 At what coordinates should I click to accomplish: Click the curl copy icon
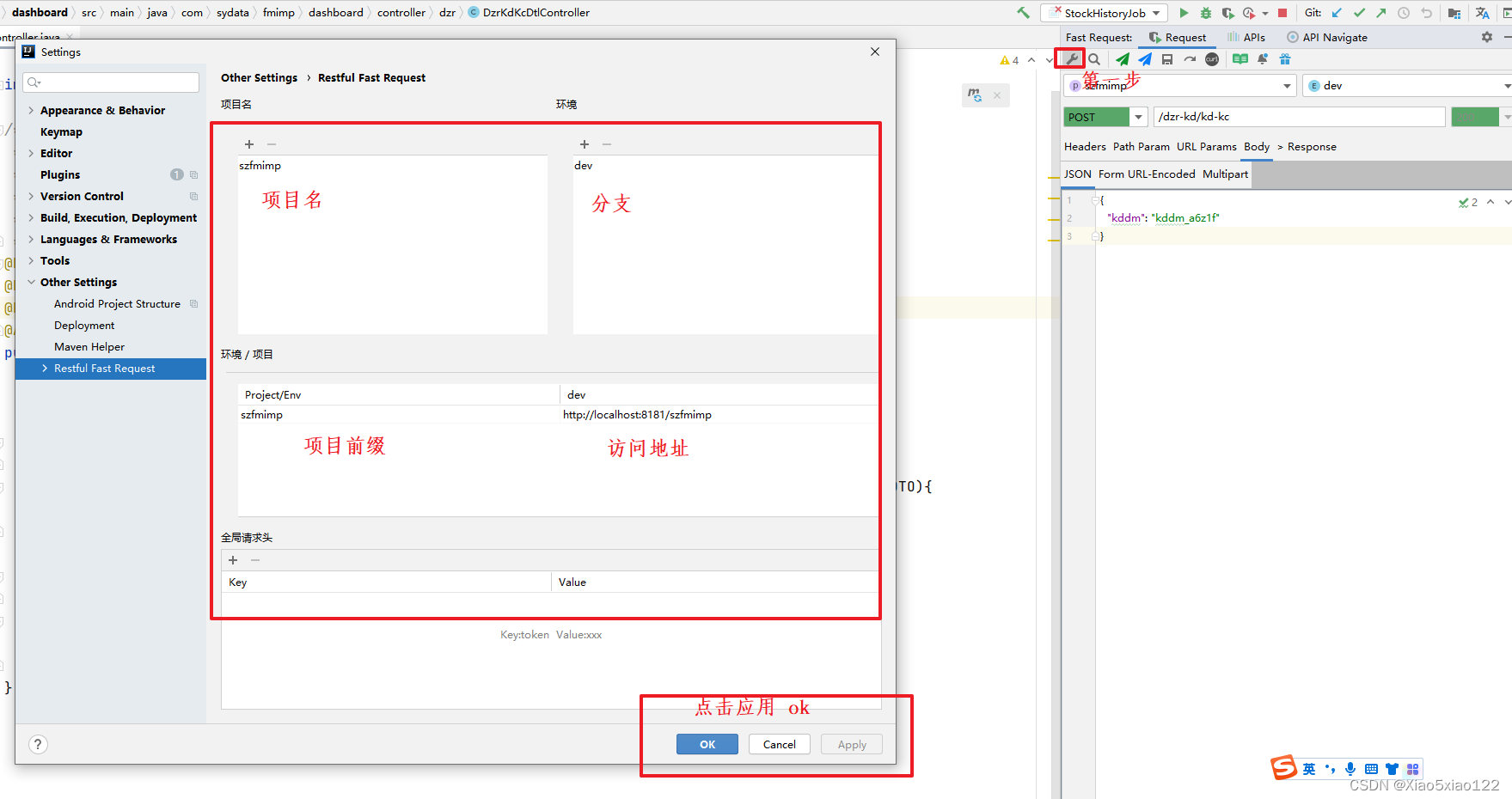[1212, 59]
